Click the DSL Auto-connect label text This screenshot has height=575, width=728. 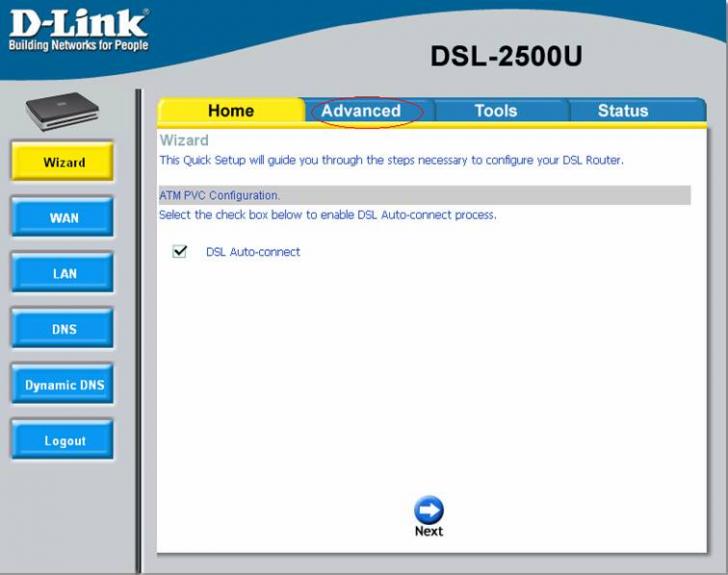tap(253, 252)
